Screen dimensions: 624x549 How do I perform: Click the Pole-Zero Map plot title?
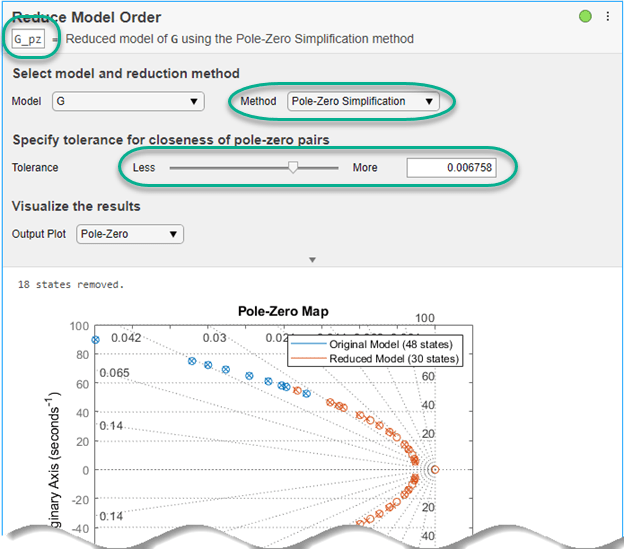click(x=283, y=311)
